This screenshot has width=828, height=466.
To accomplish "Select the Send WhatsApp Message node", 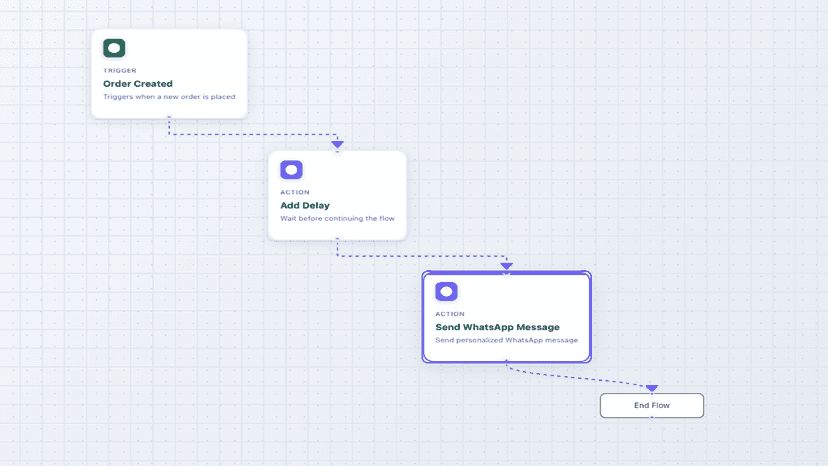I will (506, 317).
